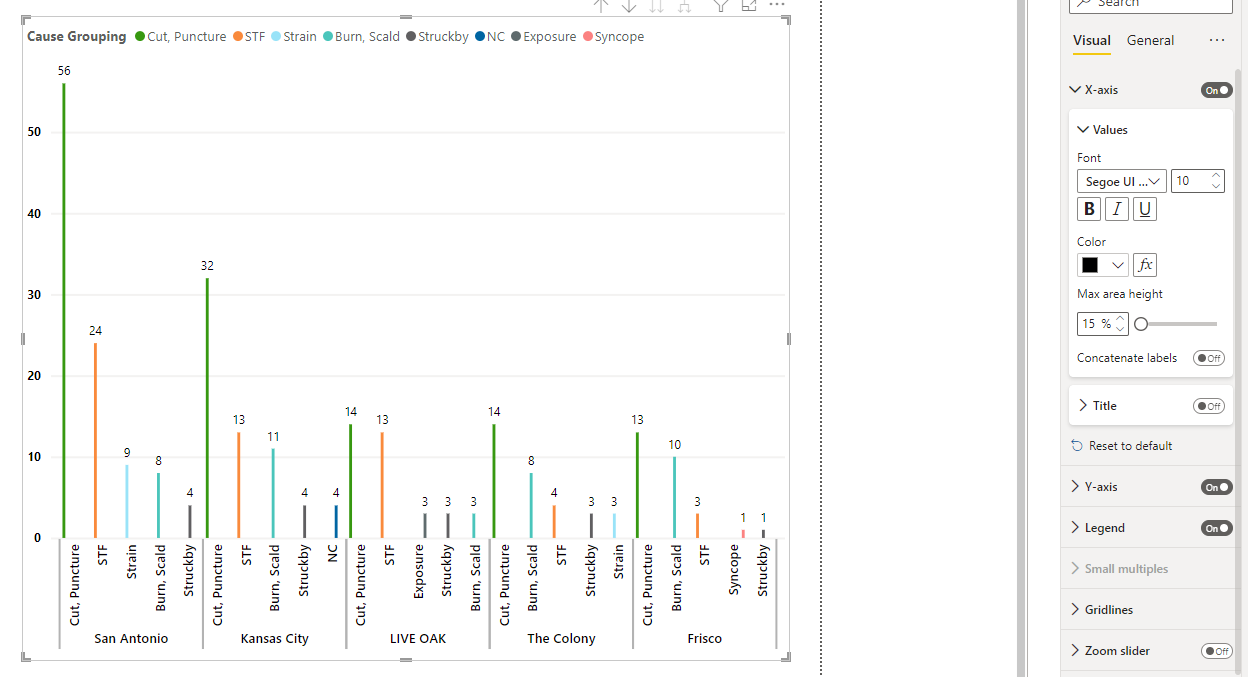Toggle italic for X-axis font

click(x=1117, y=209)
